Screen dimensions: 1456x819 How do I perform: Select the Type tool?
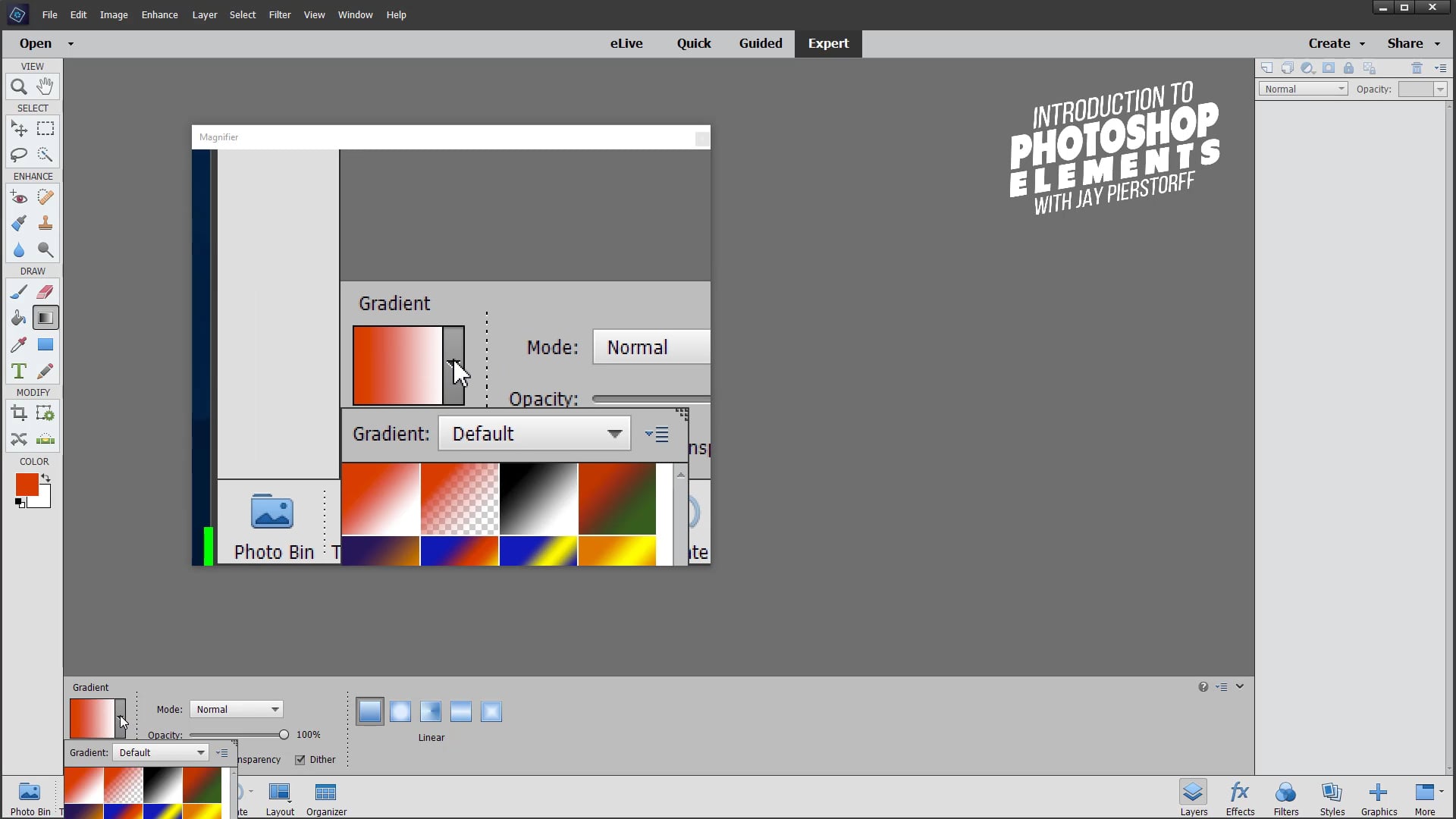pyautogui.click(x=18, y=371)
